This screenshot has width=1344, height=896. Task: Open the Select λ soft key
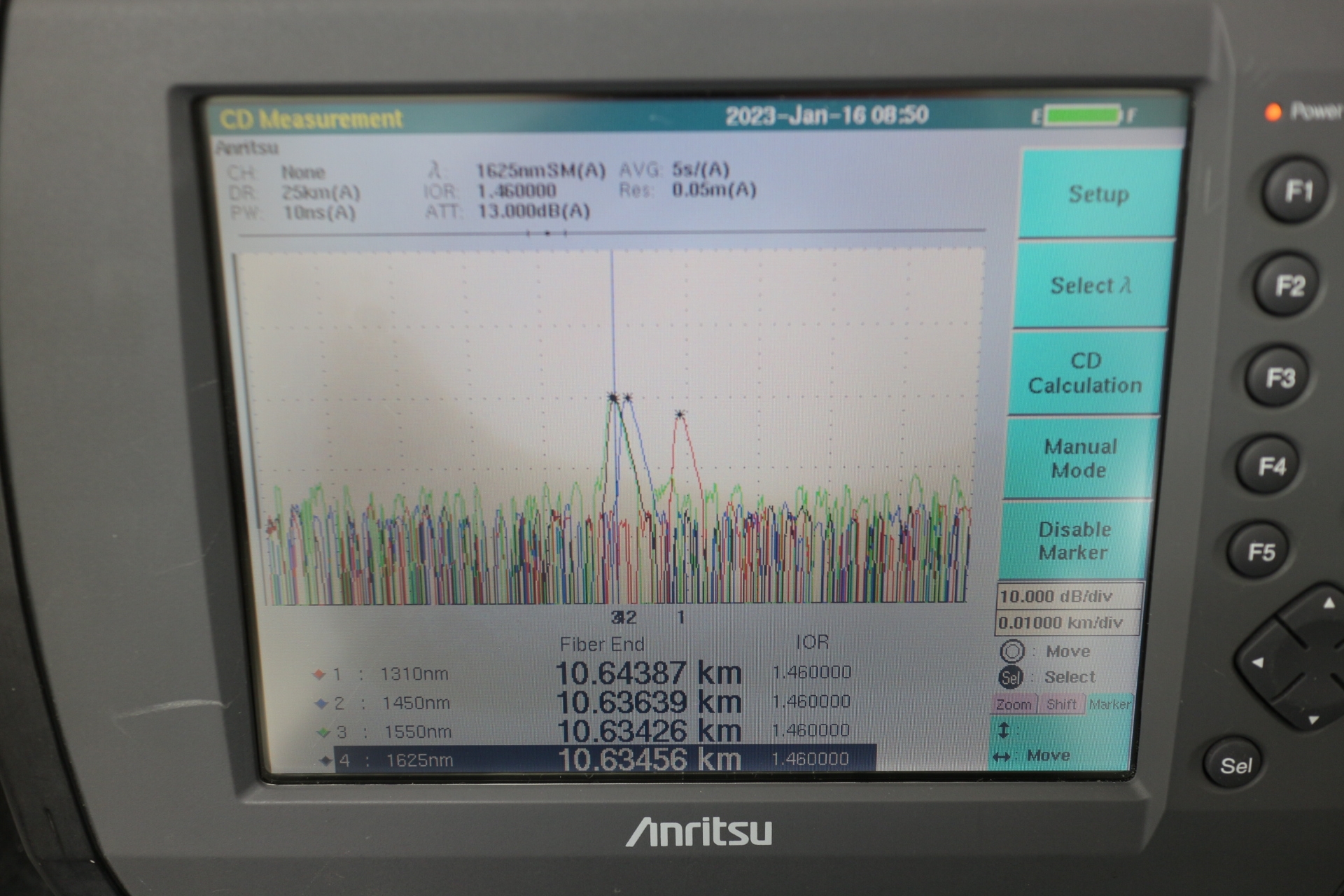pos(1091,285)
